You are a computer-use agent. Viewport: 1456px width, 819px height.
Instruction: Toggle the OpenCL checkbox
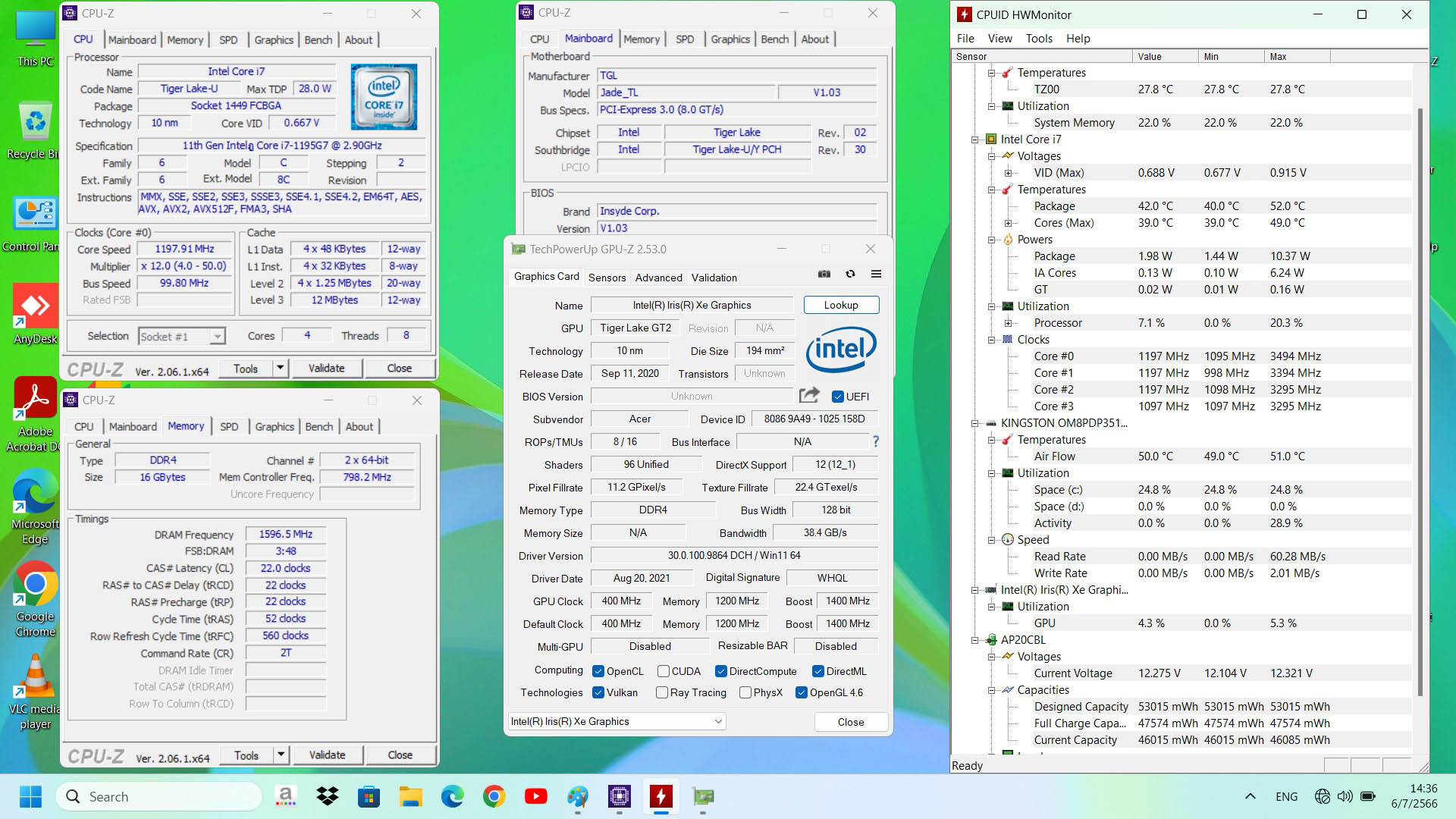pyautogui.click(x=598, y=671)
